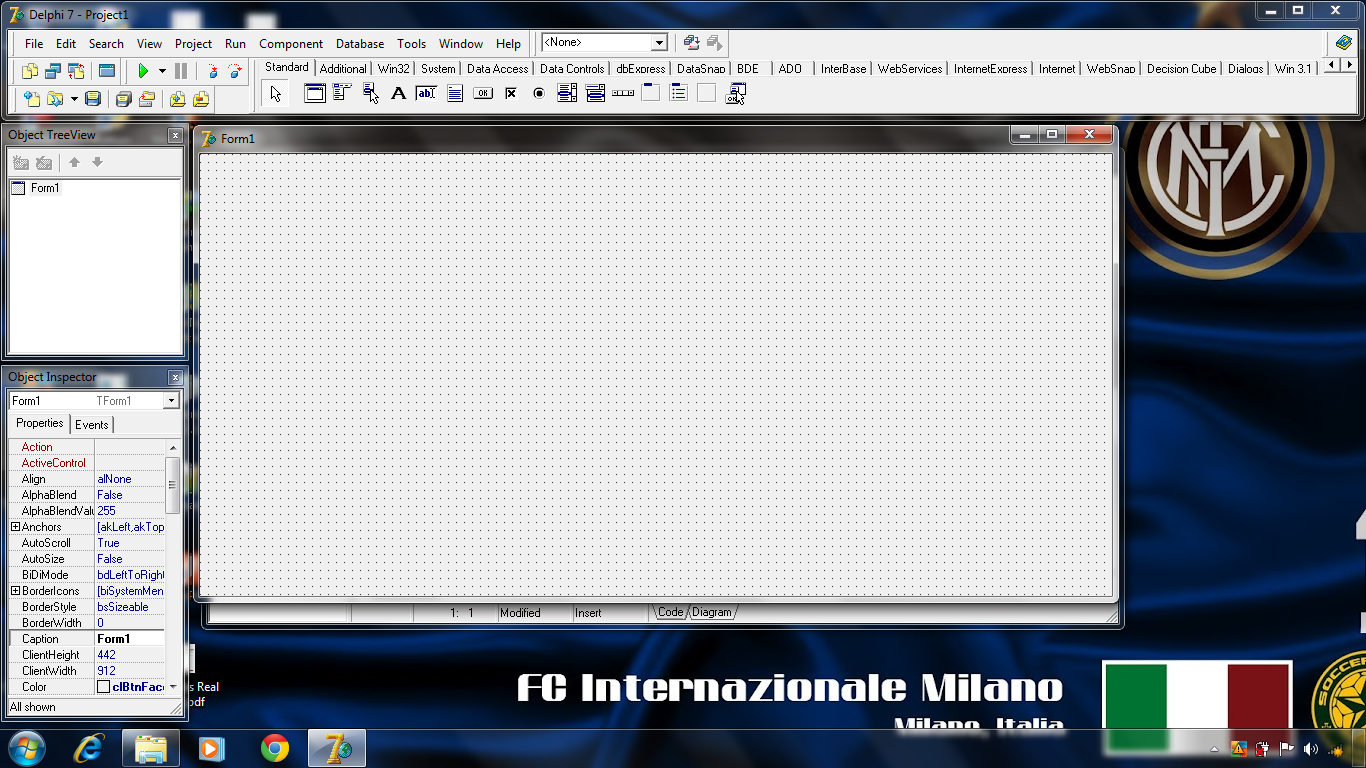The height and width of the screenshot is (768, 1366).
Task: Open the Events tab in Object Inspector
Action: pyautogui.click(x=92, y=425)
